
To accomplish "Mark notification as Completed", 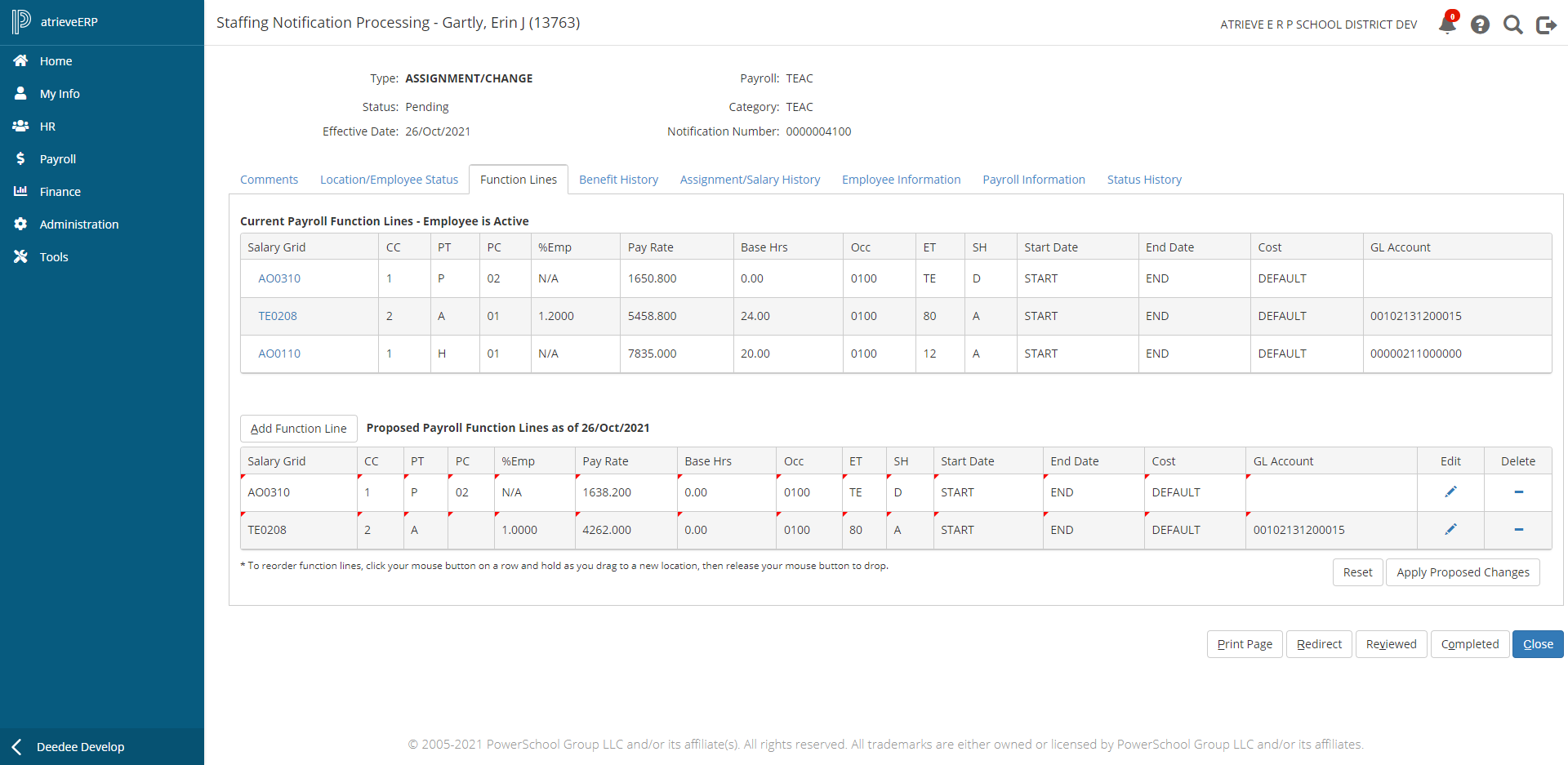I will click(1469, 644).
